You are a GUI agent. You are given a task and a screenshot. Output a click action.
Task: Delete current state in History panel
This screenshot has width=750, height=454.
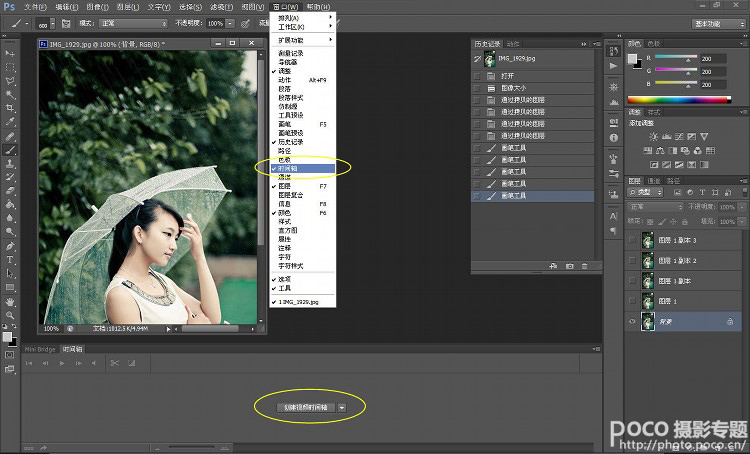585,266
